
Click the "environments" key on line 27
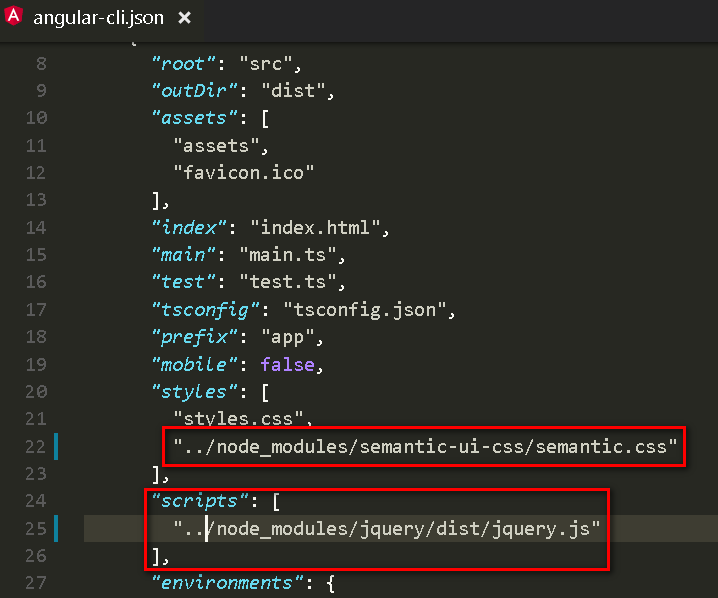pos(227,583)
